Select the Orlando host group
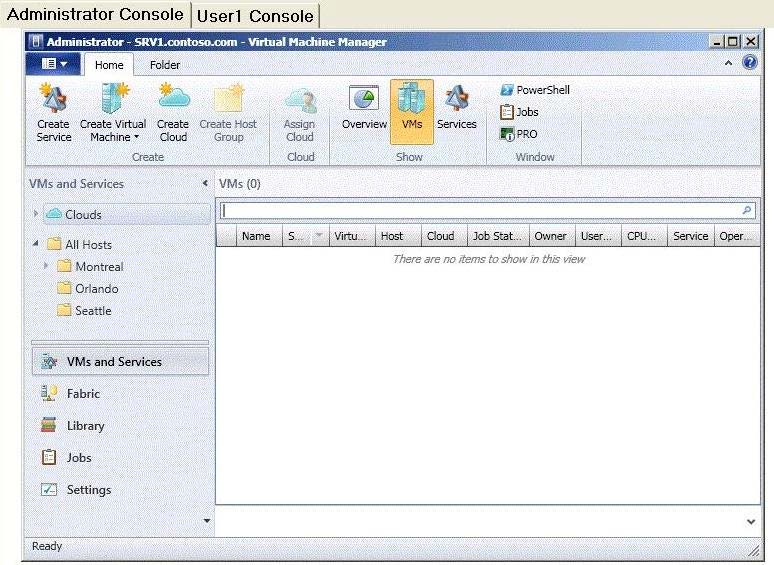Viewport: 774px width, 565px height. click(87, 289)
